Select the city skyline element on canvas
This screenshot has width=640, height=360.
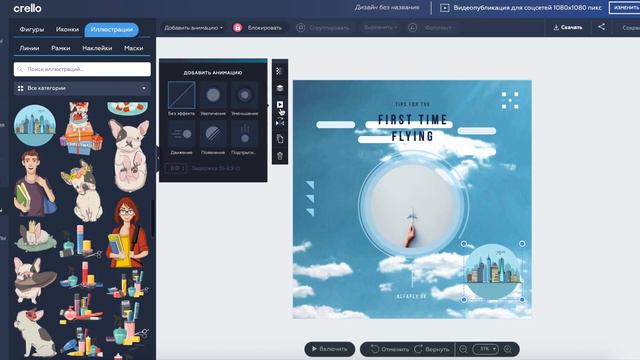pyautogui.click(x=493, y=271)
